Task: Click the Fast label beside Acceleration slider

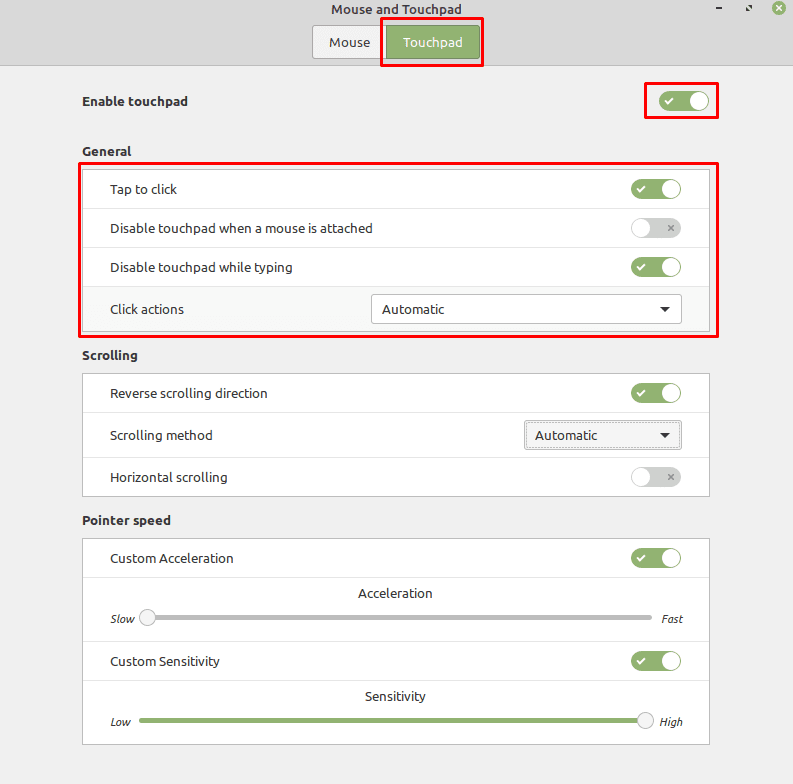Action: (672, 619)
